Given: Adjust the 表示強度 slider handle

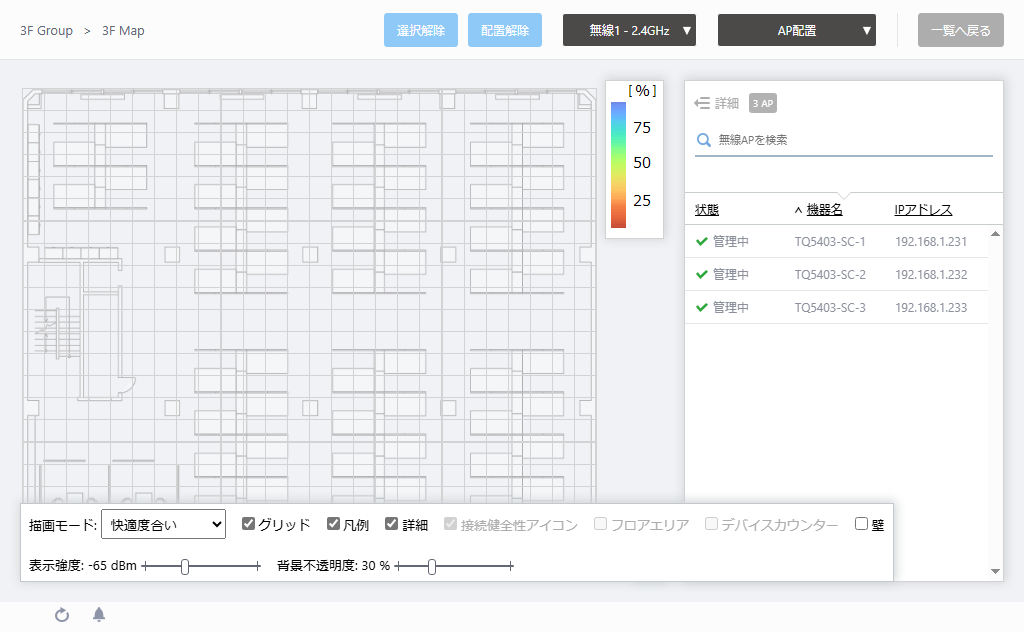Looking at the screenshot, I should pyautogui.click(x=185, y=566).
